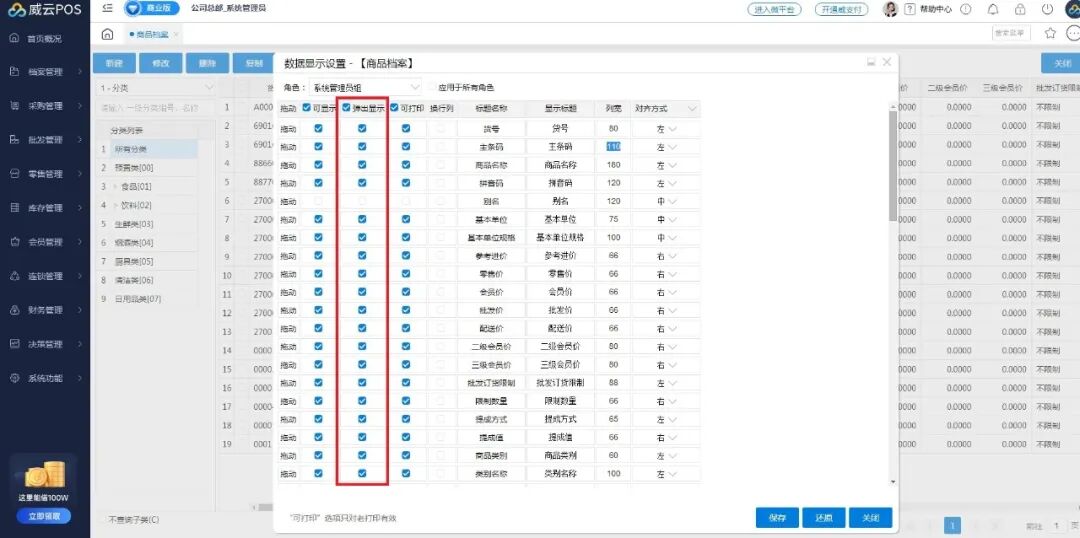Click the 保存 button in the dialog
Screen dimensions: 1080x538
[x=777, y=518]
